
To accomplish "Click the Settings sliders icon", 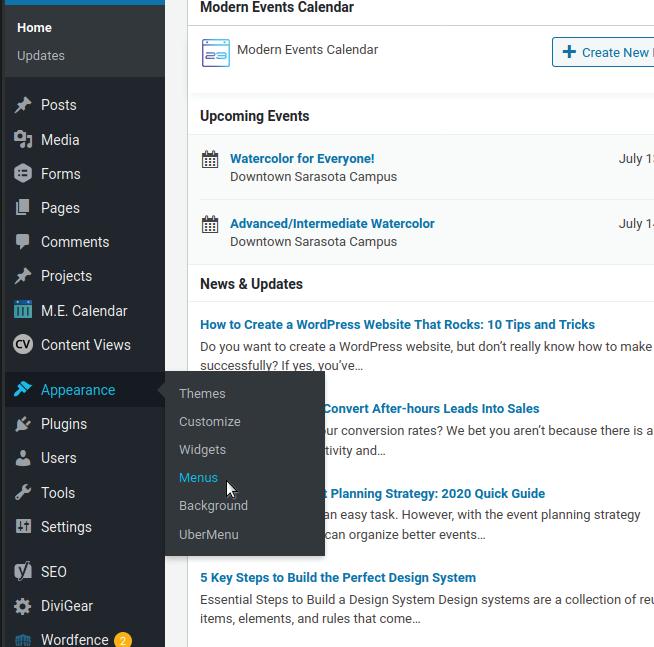I will 23,526.
